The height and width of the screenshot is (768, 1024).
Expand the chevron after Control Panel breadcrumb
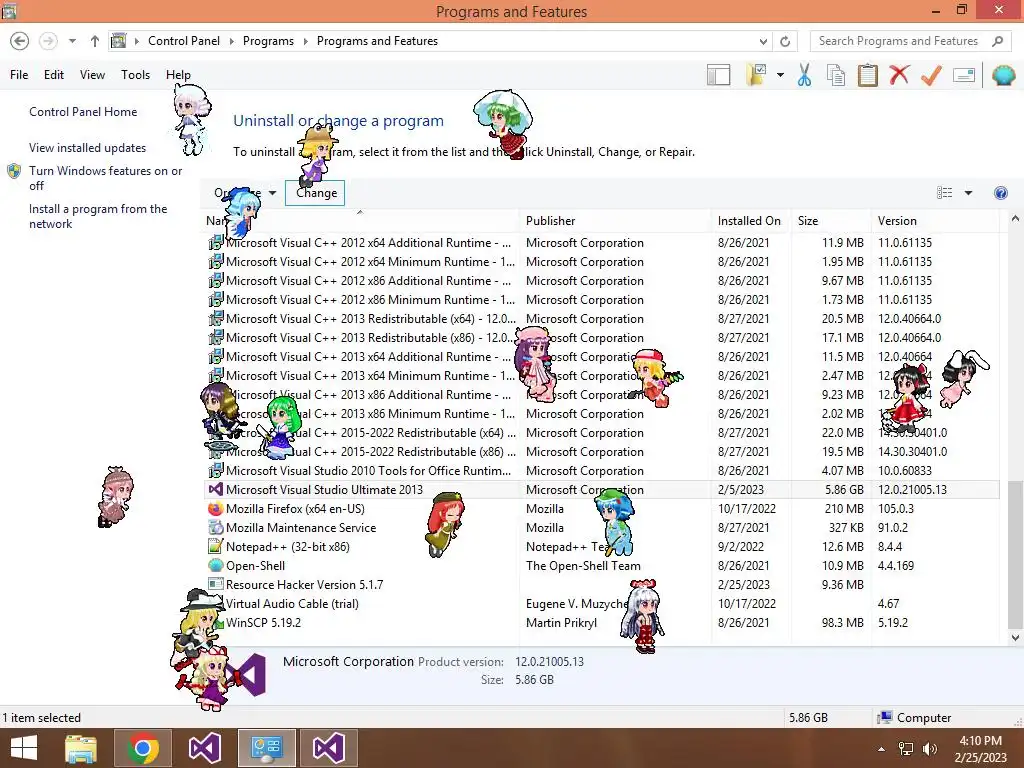[231, 41]
